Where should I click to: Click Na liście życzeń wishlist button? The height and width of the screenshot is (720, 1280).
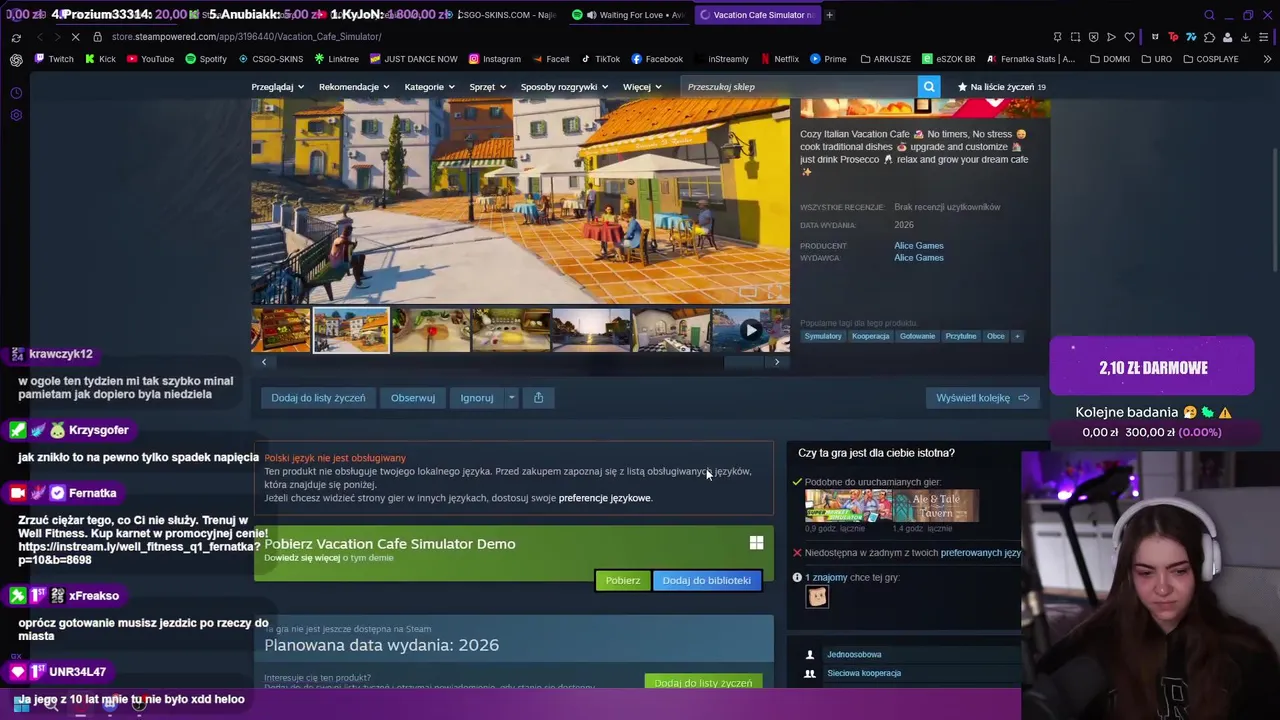tap(1001, 87)
